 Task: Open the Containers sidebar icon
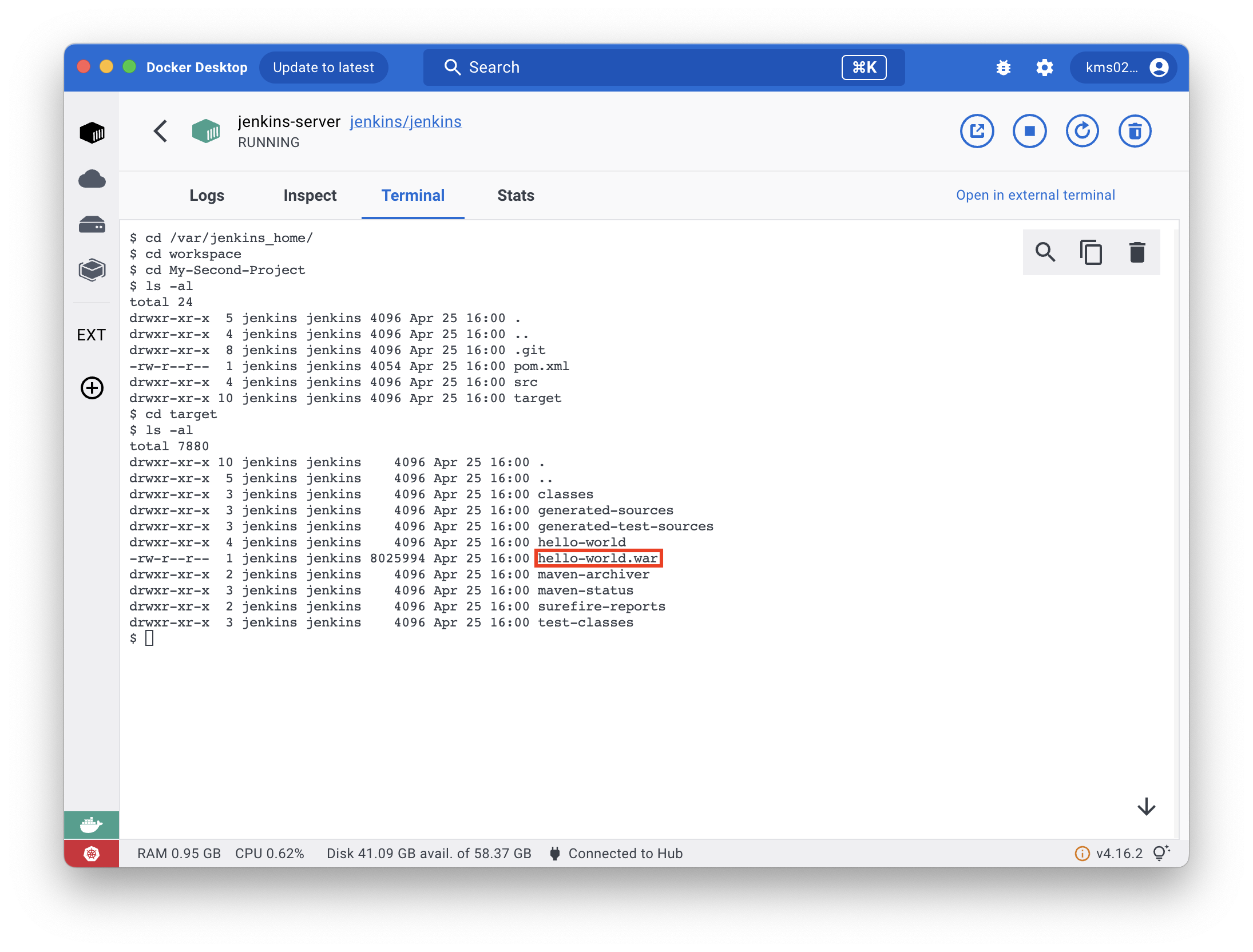(x=92, y=133)
